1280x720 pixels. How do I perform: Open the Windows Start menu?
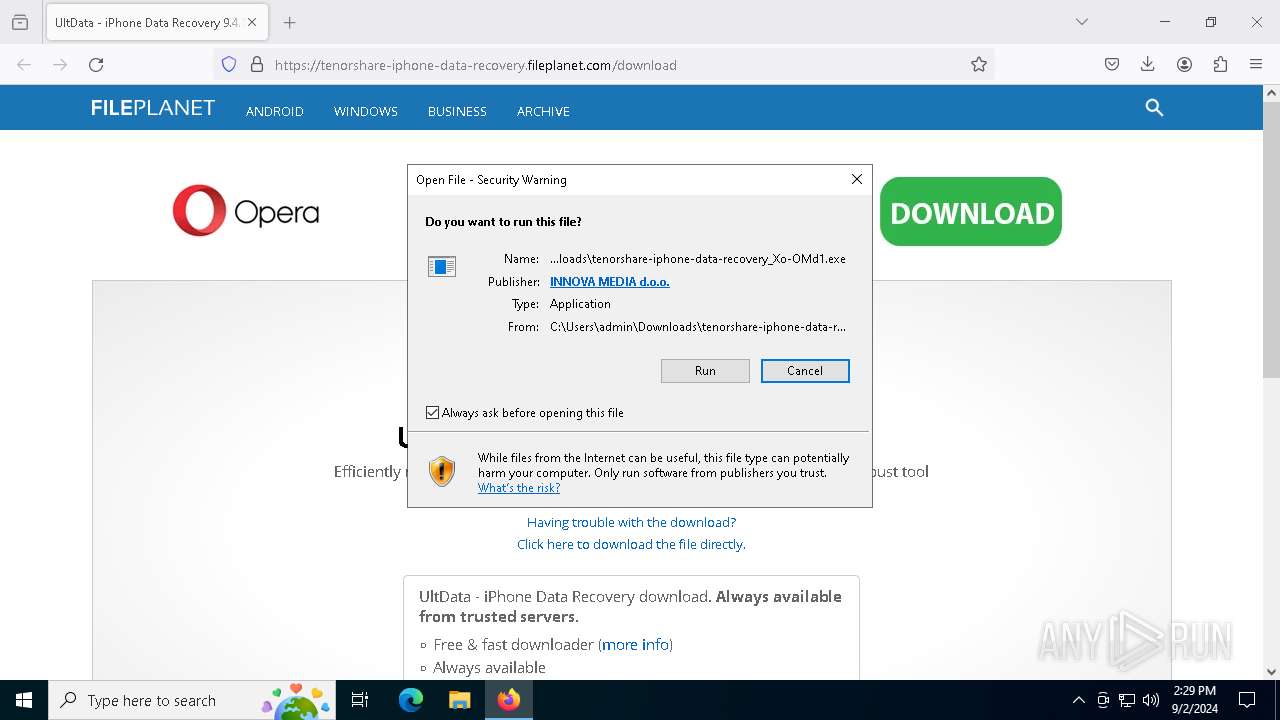coord(24,700)
